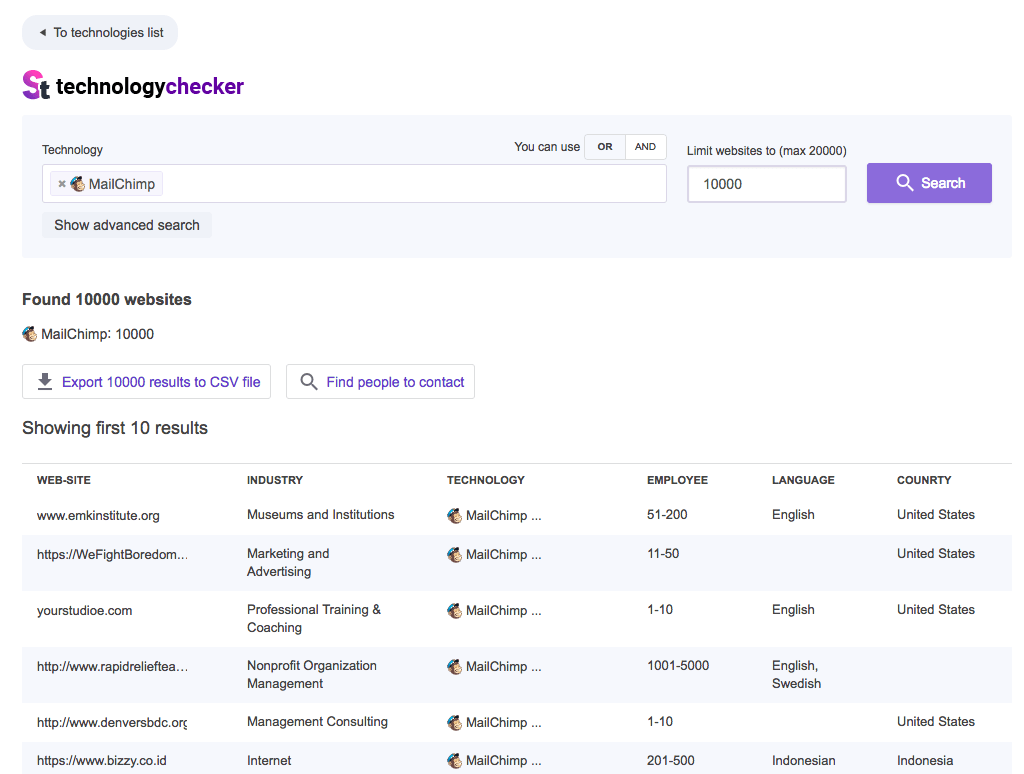This screenshot has height=774, width=1024.
Task: Click the MailChimp icon in the emkinstitute.org row
Action: pos(455,515)
